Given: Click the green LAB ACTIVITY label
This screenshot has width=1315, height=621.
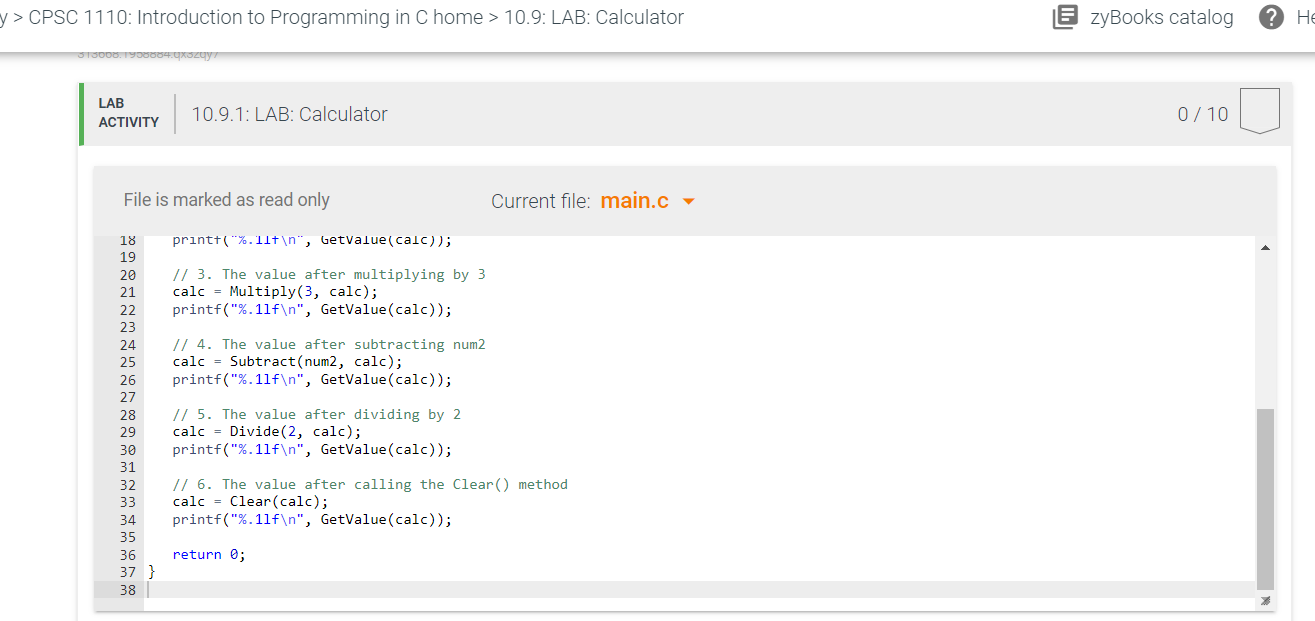Looking at the screenshot, I should tap(128, 111).
